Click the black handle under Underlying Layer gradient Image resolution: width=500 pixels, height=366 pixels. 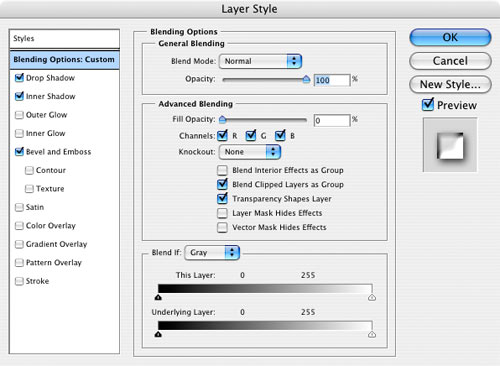pyautogui.click(x=158, y=334)
